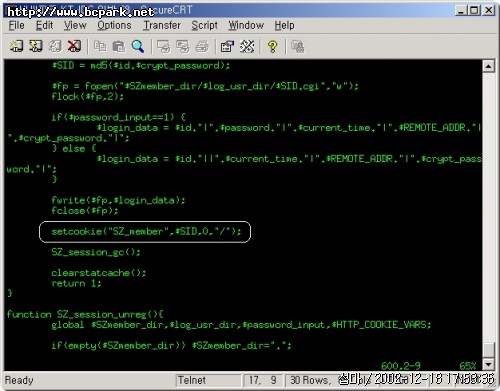Click the vertical scrollbar thumb
The width and height of the screenshot is (500, 391).
click(x=488, y=350)
